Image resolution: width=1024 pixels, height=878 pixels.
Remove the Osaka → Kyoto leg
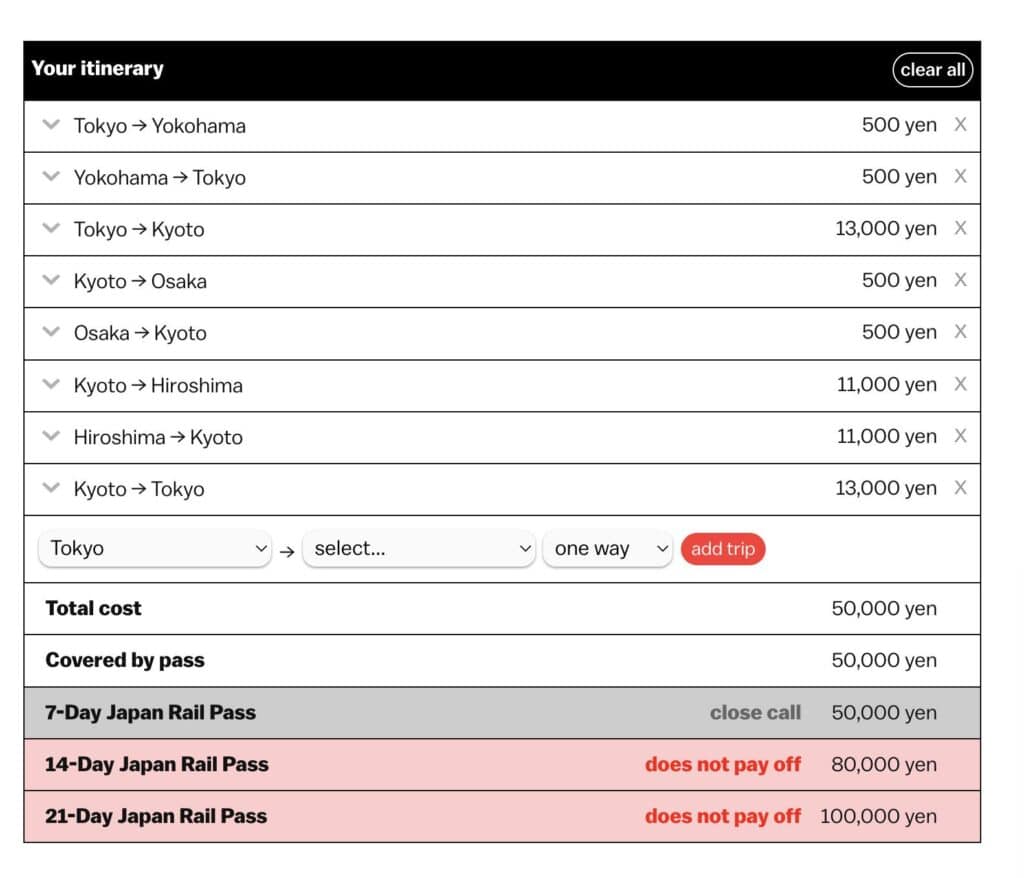click(x=960, y=333)
